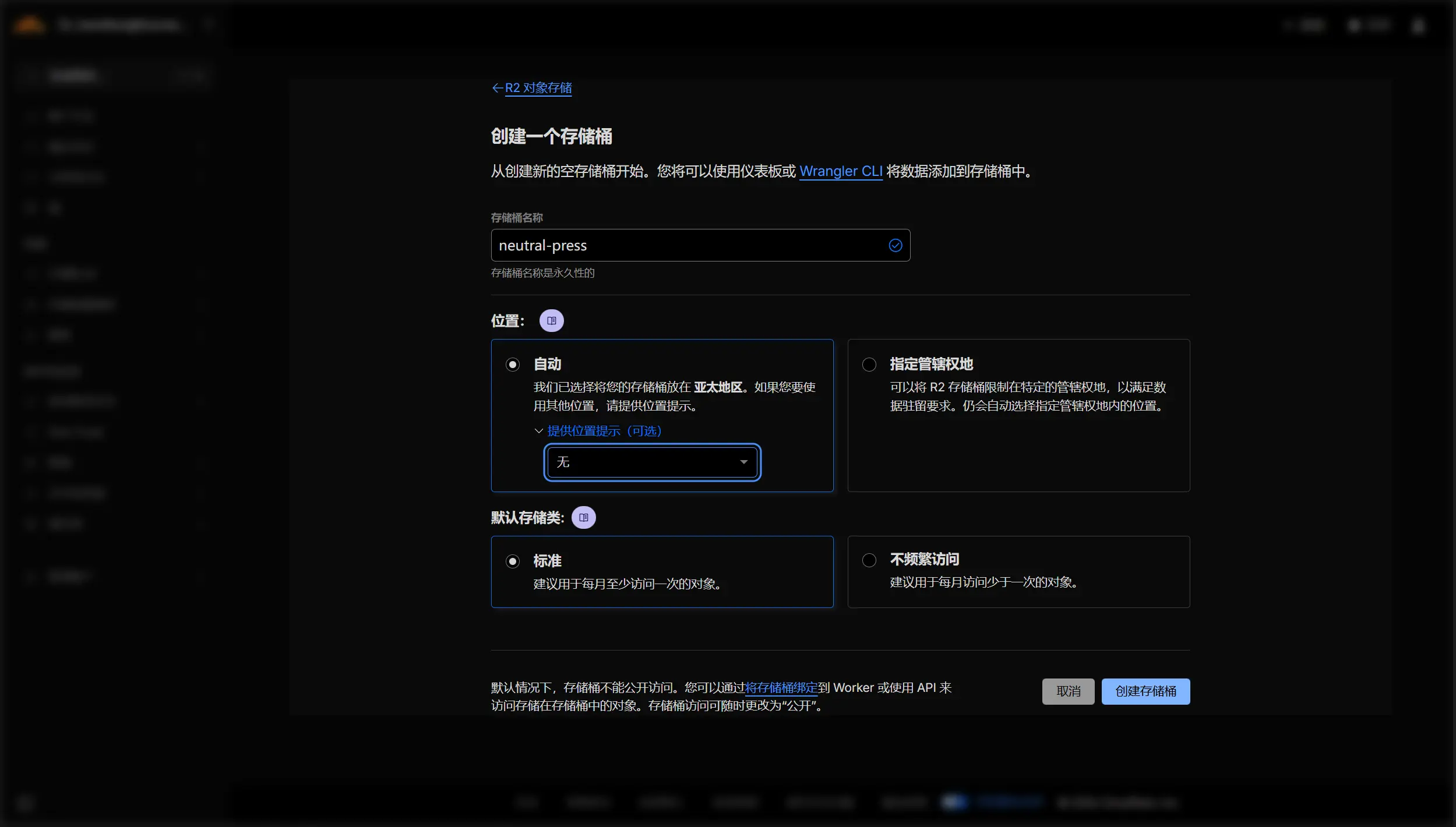The width and height of the screenshot is (1456, 827).
Task: Open the account profile icon at top right
Action: pyautogui.click(x=1418, y=25)
